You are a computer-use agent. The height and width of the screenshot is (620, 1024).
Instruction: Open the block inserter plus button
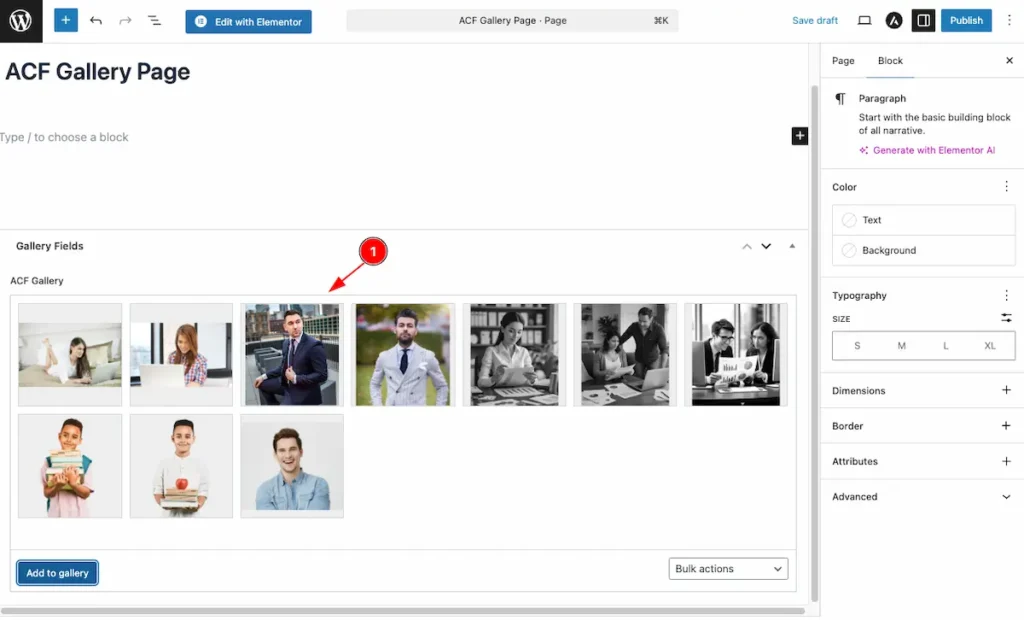[x=66, y=20]
